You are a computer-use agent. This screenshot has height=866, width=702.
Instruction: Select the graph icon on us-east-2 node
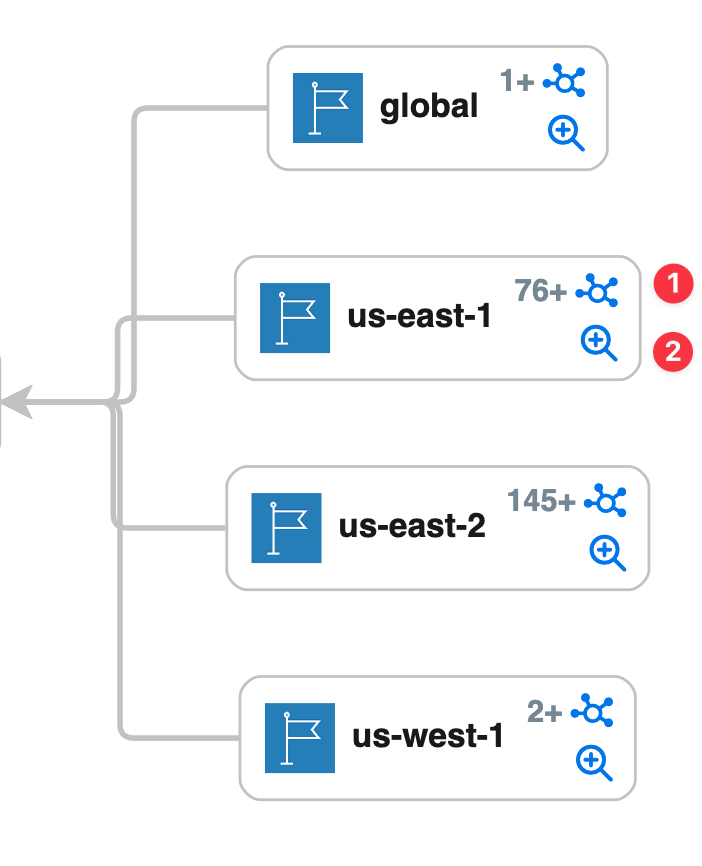[x=606, y=500]
